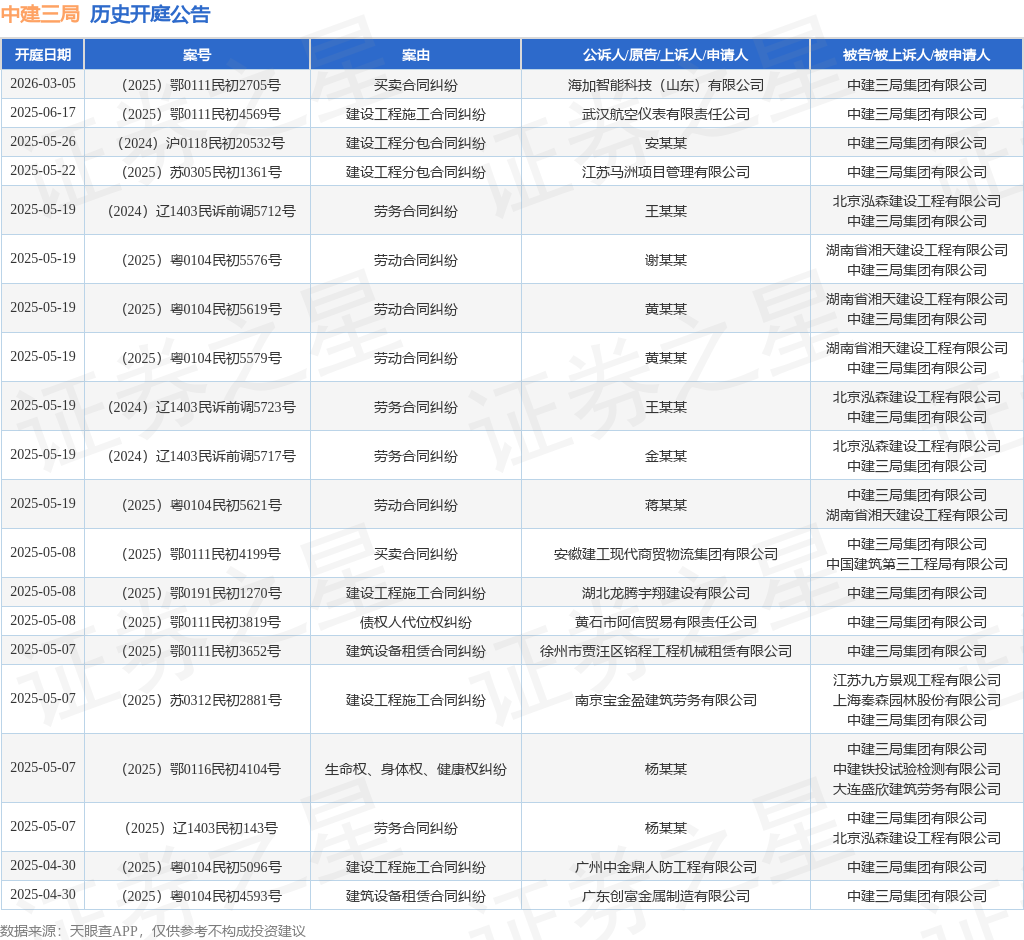The image size is (1024, 940).
Task: Click plaintiff 南京宝金盈建筑劳务有限公司
Action: (x=665, y=700)
